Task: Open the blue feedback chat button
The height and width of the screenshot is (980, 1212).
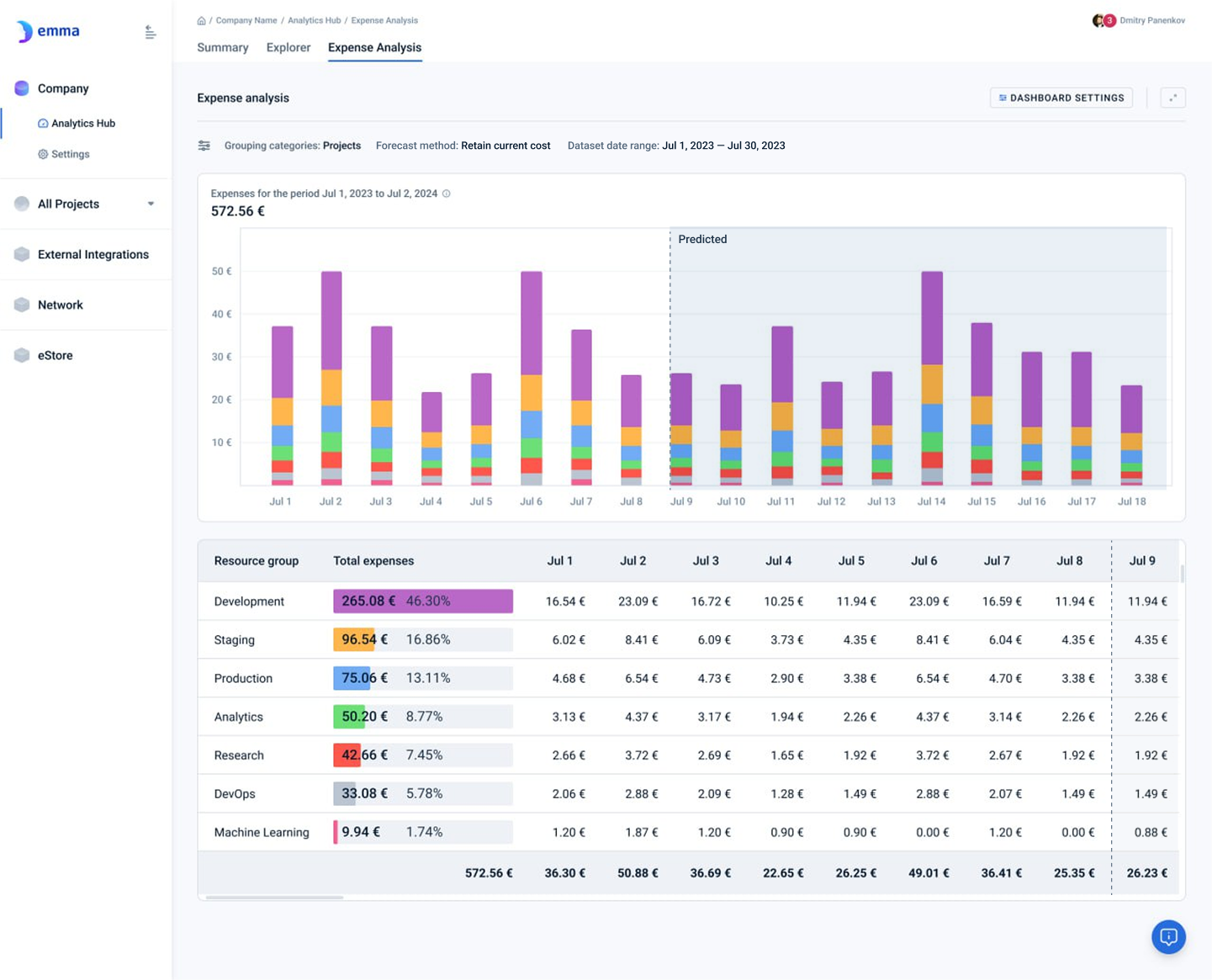Action: click(1168, 937)
